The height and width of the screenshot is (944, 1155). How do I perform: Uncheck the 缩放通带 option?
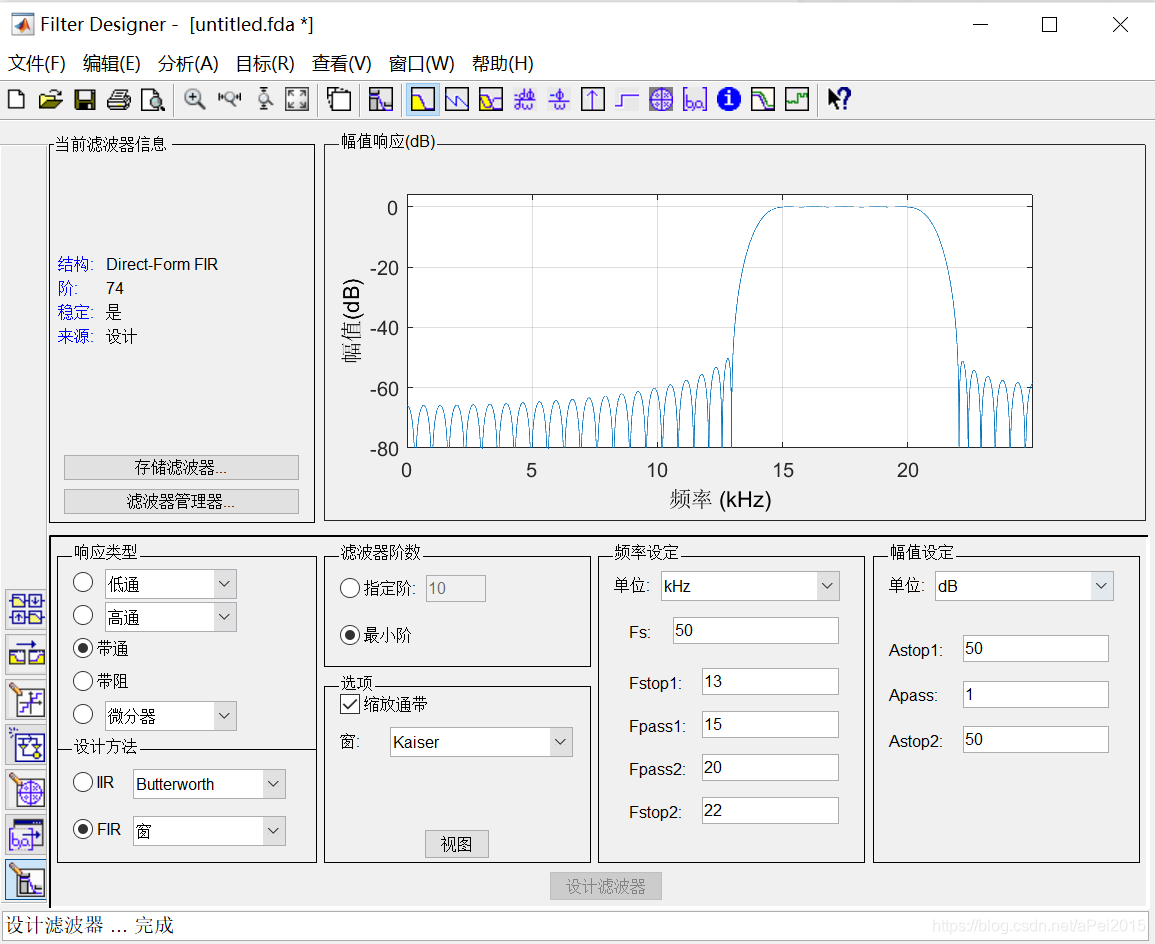tap(350, 704)
